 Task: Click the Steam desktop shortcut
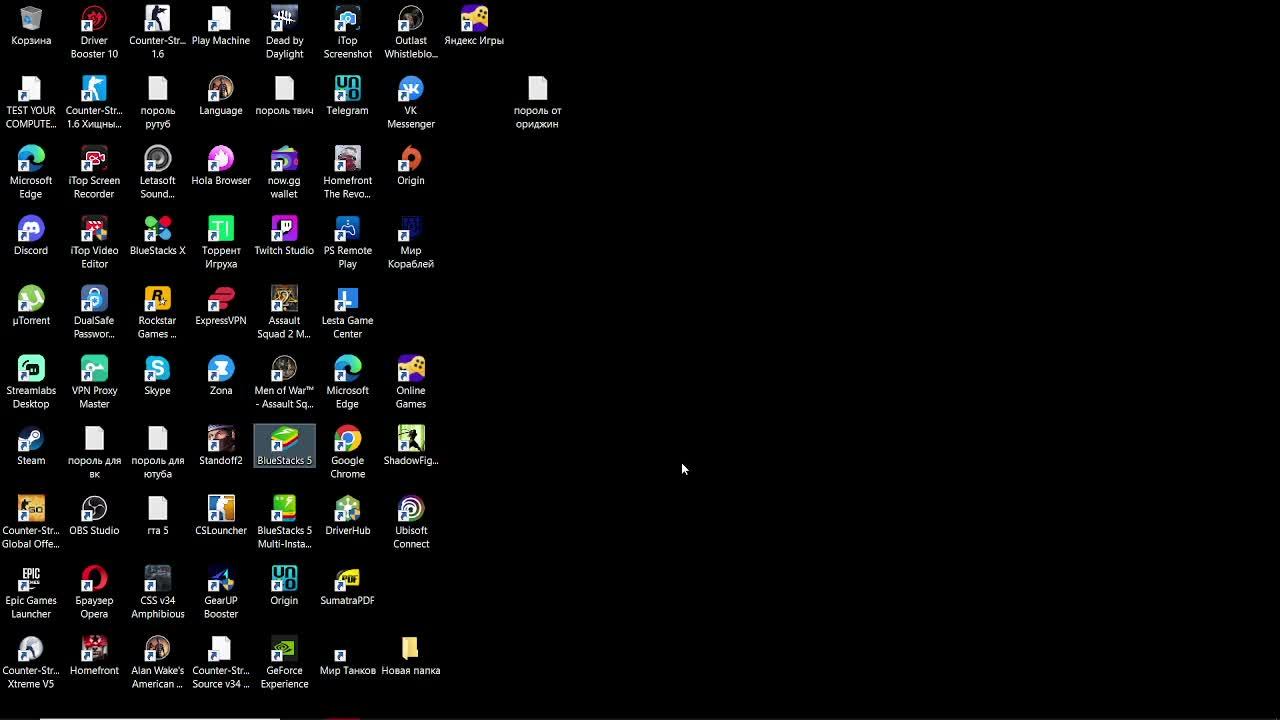(31, 446)
